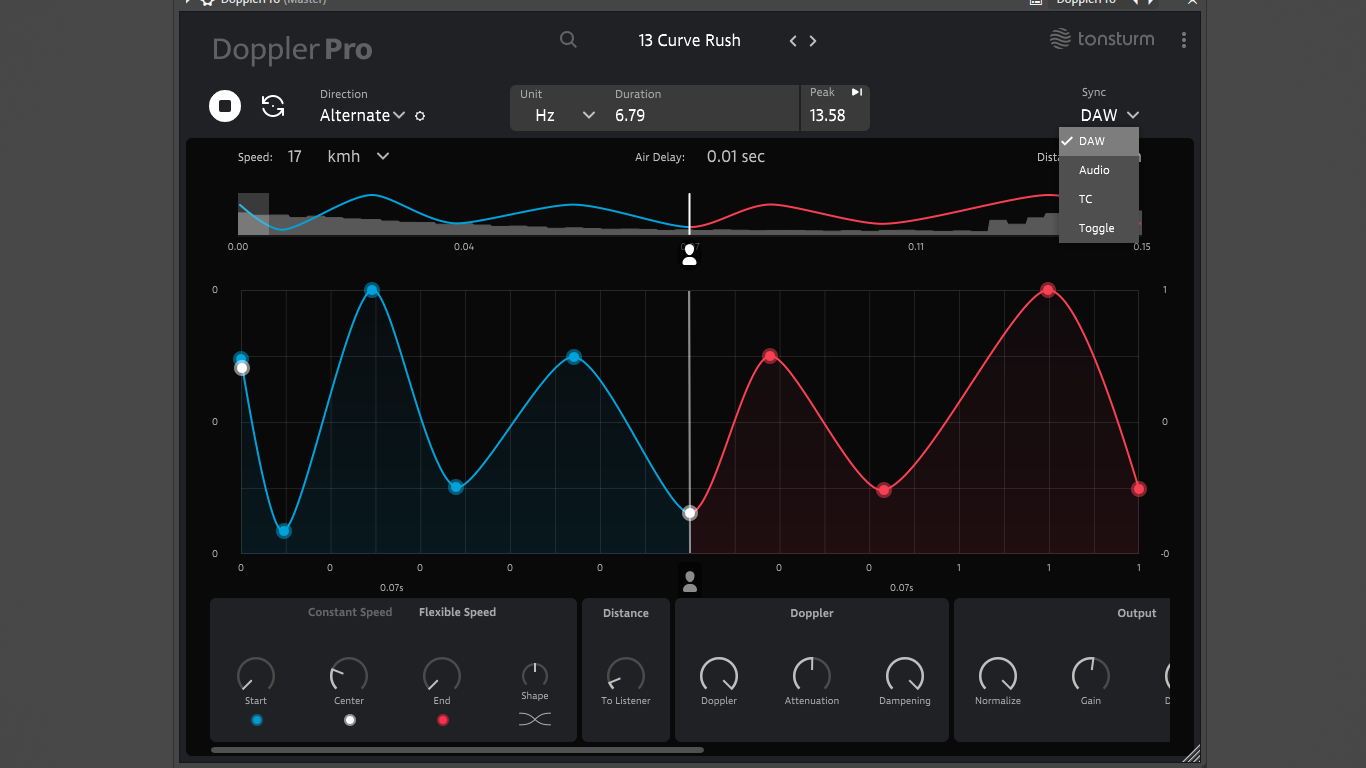This screenshot has width=1366, height=768.
Task: Click the jump-to-peak icon
Action: coord(857,92)
